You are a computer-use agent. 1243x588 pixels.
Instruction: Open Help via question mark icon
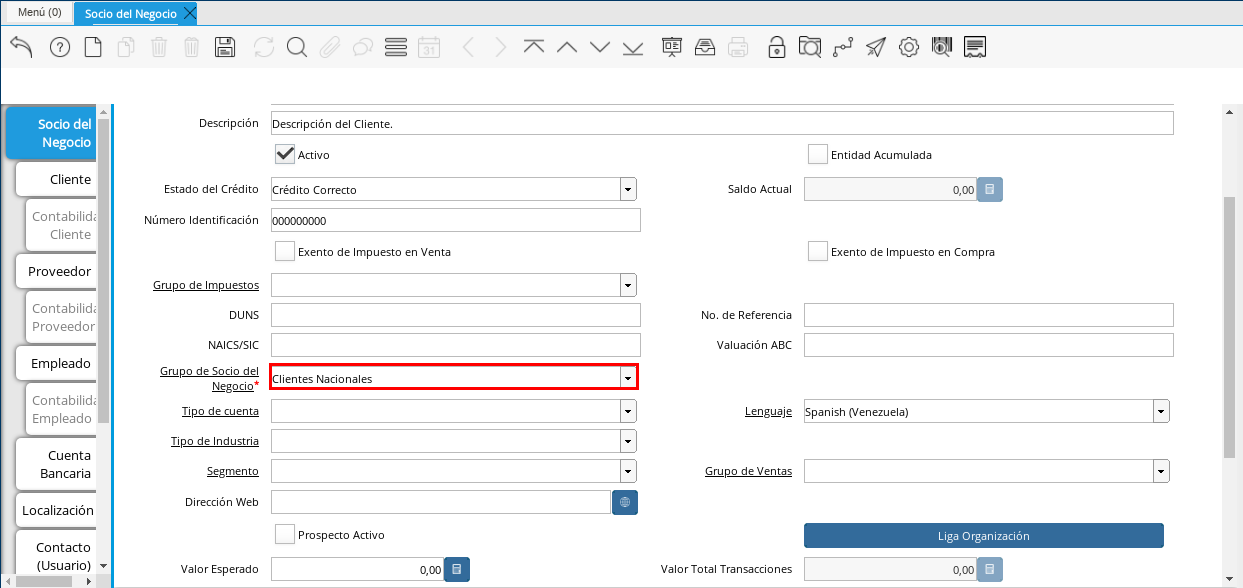60,47
